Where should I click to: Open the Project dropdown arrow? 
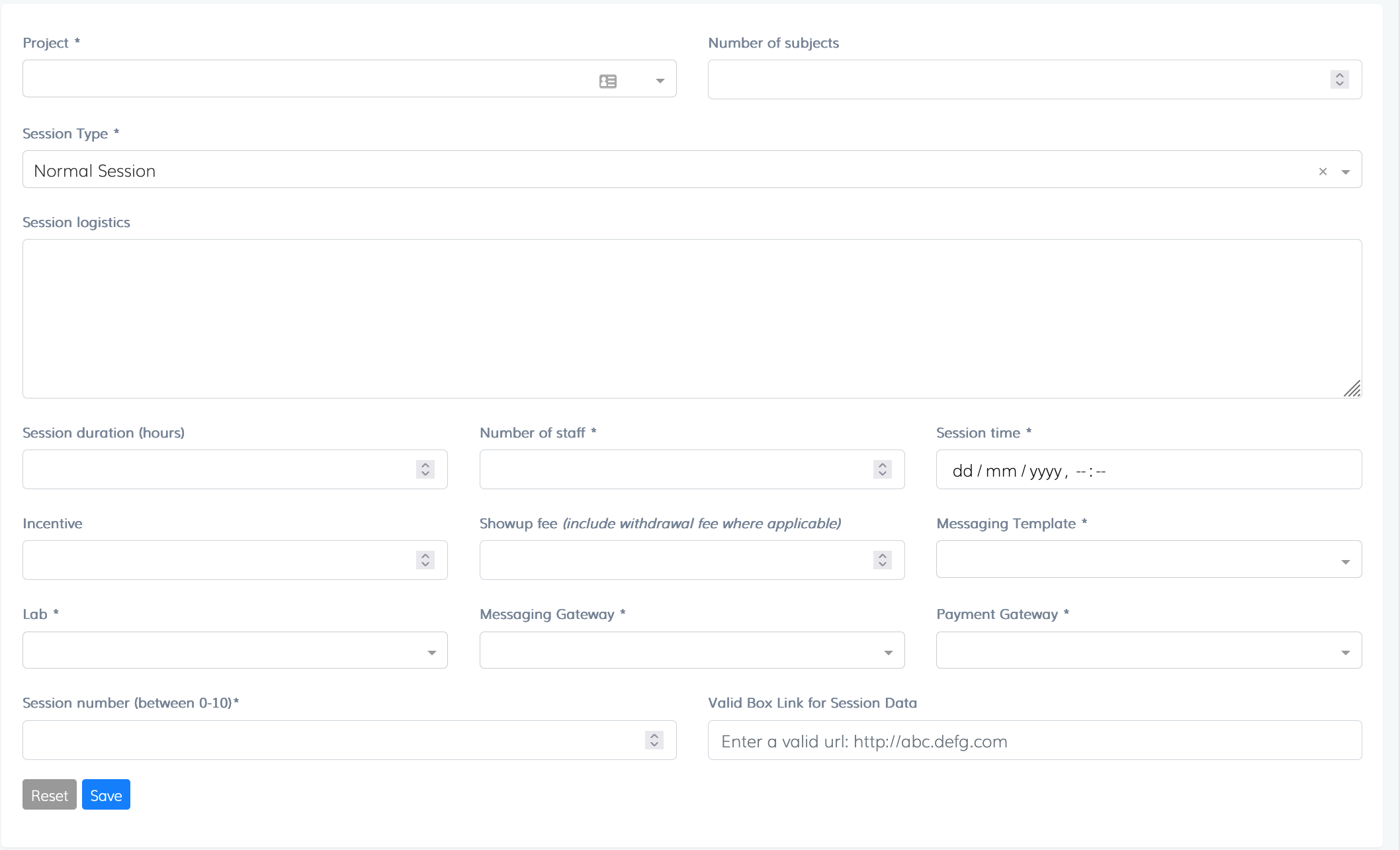(x=660, y=81)
